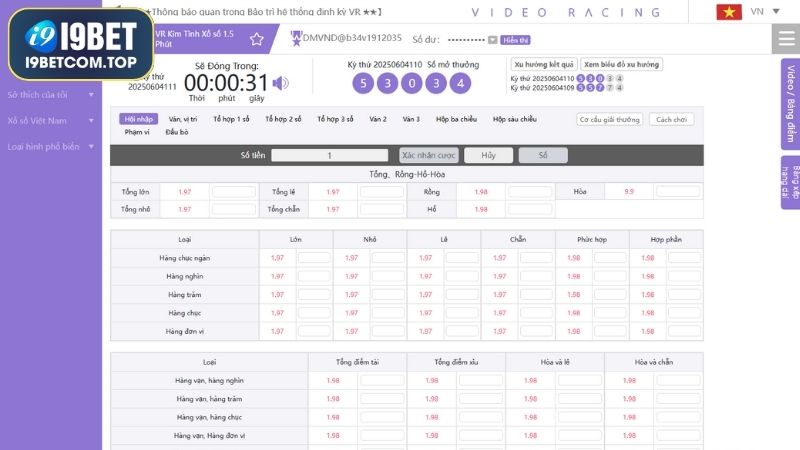Click the favorite star icon

(x=257, y=39)
